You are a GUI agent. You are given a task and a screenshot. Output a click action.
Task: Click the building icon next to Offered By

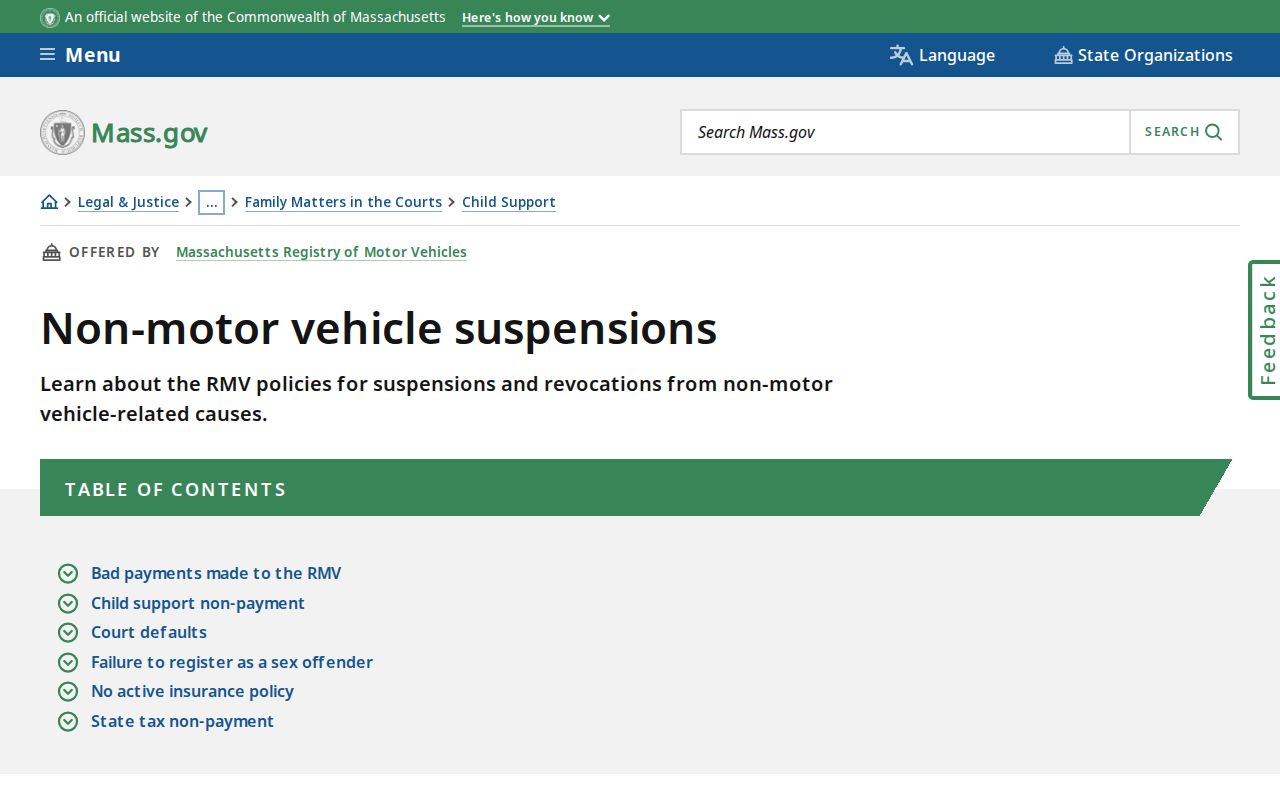pos(51,252)
